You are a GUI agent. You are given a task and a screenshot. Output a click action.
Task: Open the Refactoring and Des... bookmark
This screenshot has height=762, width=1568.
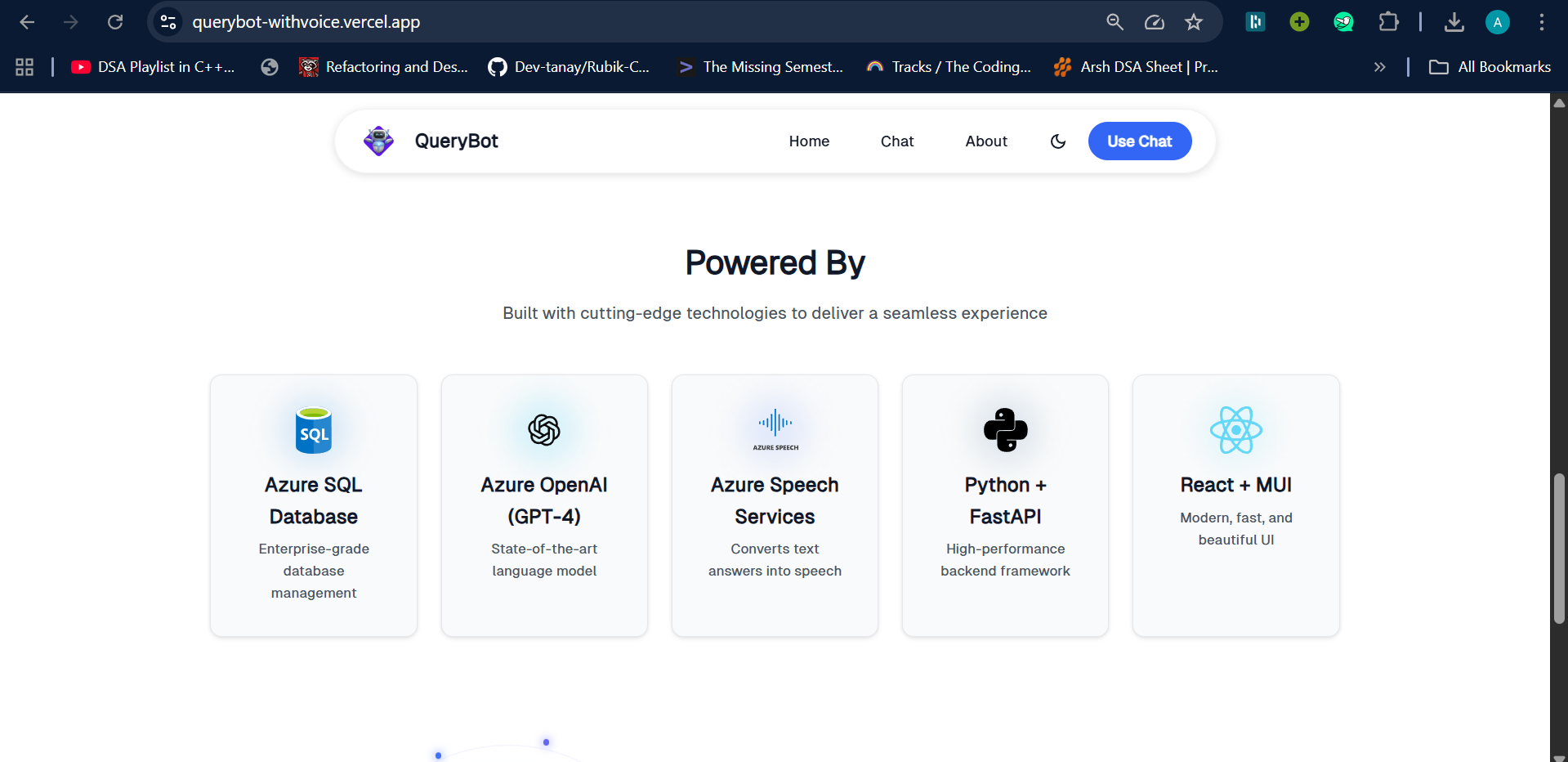point(384,67)
